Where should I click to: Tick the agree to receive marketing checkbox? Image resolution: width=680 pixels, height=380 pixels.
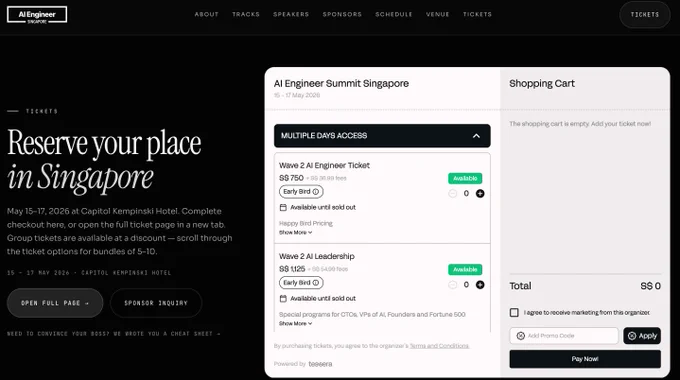[x=514, y=312]
